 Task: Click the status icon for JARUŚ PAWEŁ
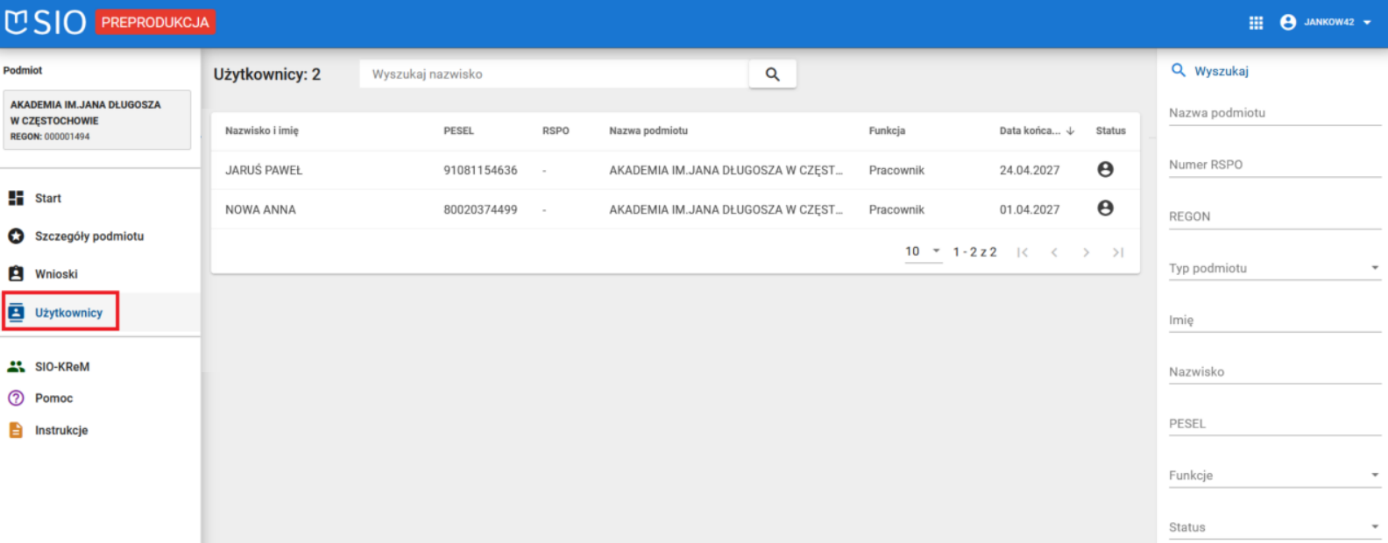click(1105, 170)
